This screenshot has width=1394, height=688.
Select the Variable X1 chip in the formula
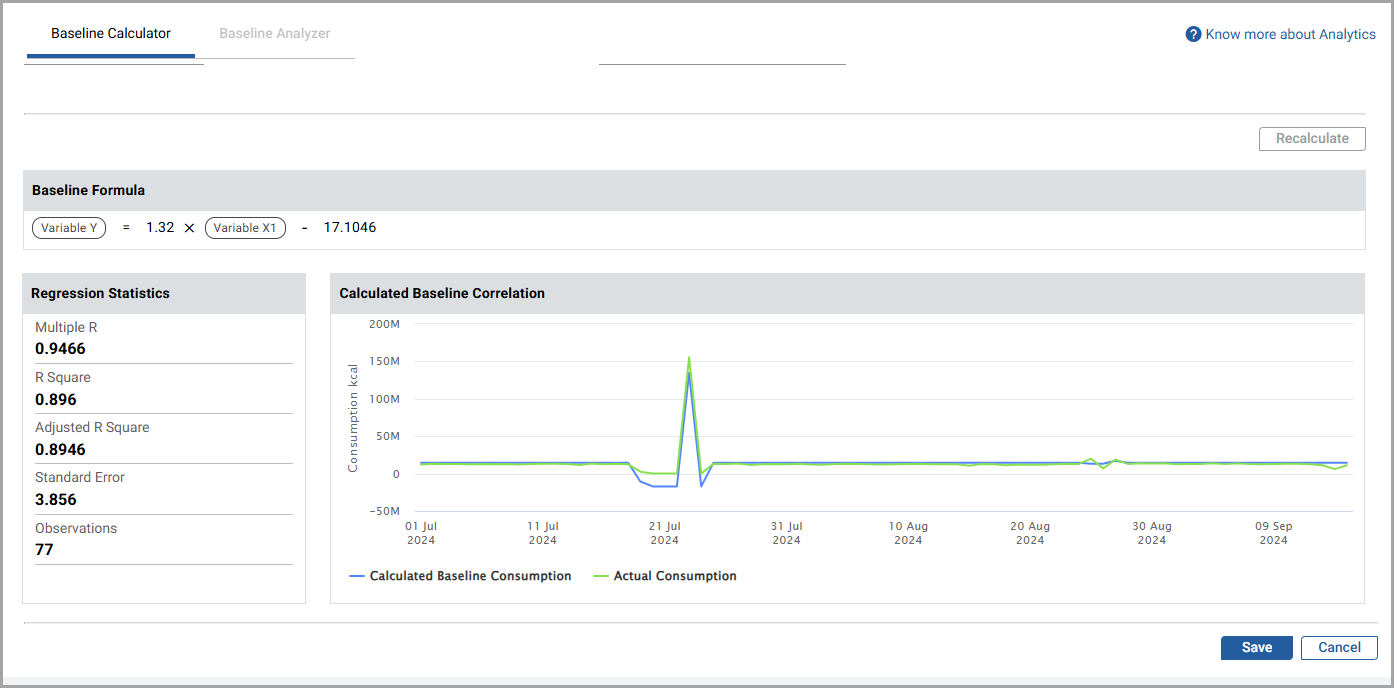pyautogui.click(x=245, y=228)
